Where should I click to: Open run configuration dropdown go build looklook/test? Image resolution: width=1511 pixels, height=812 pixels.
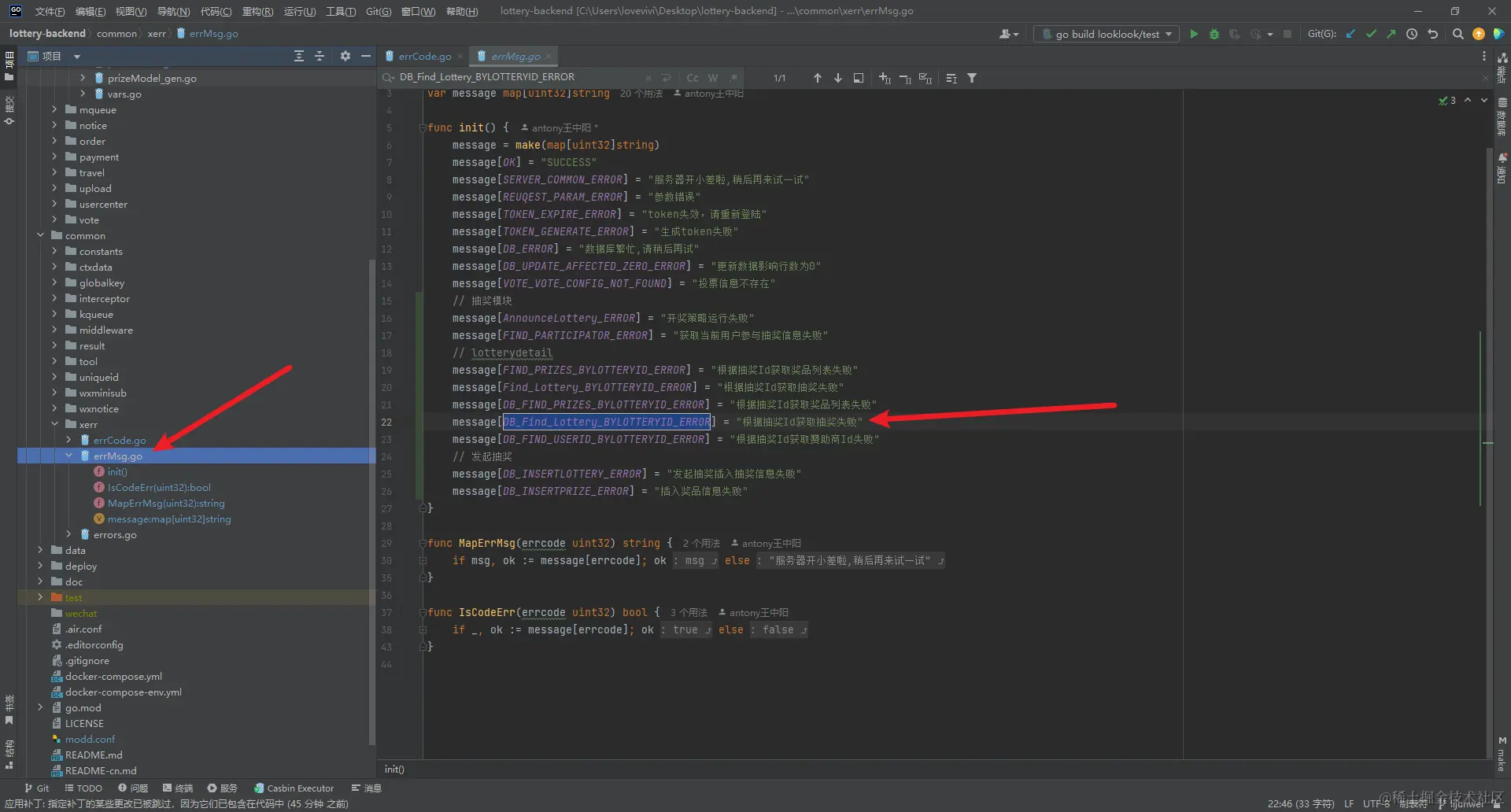click(1106, 34)
